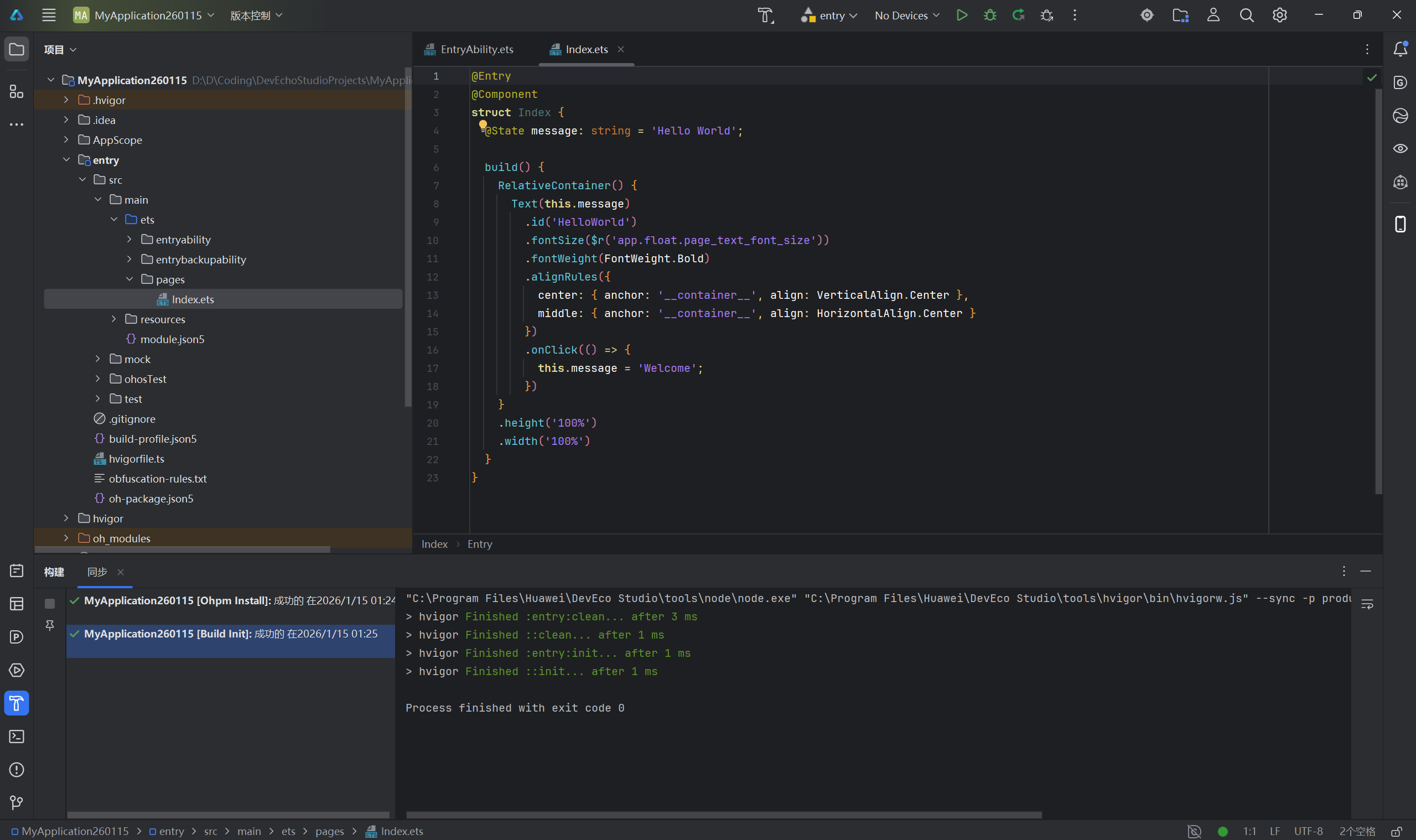
Task: Click the Build hammer icon in the toolbar
Action: click(765, 15)
